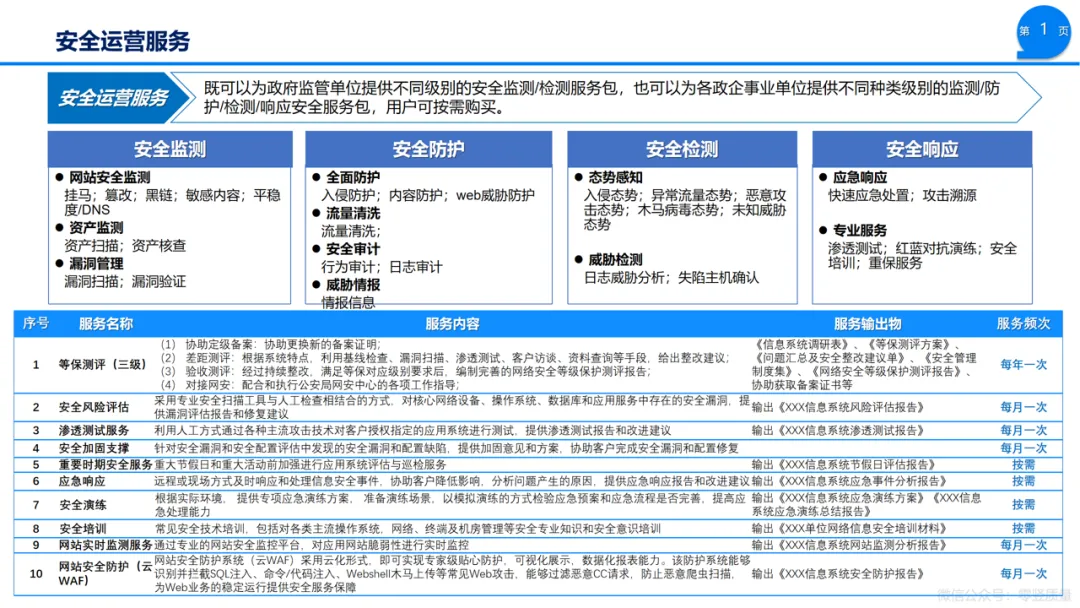This screenshot has width=1080, height=608.
Task: Click the description starting 既可以为政府监管单位
Action: tap(601, 98)
